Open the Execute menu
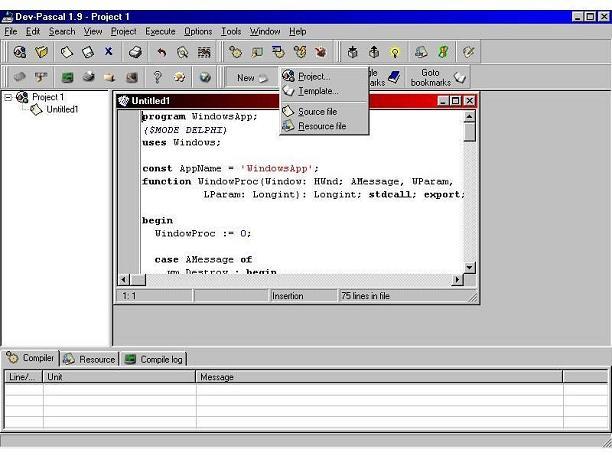 (160, 31)
